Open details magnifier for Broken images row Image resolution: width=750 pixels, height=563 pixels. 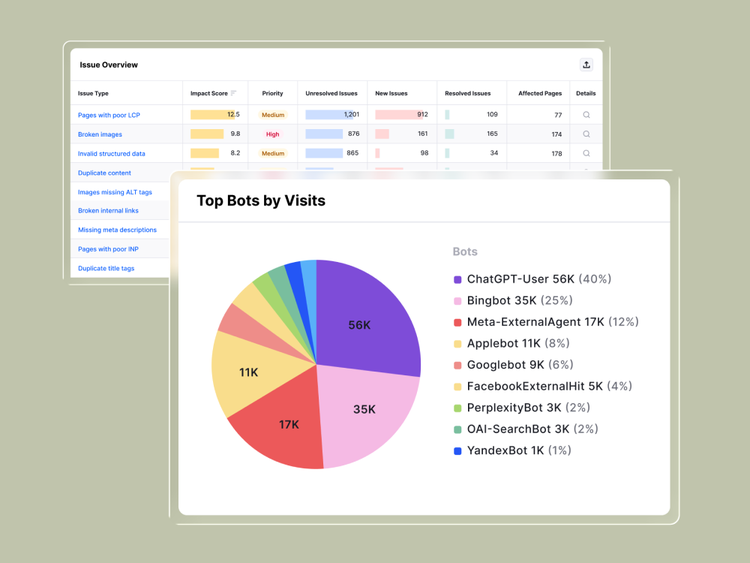pyautogui.click(x=586, y=134)
